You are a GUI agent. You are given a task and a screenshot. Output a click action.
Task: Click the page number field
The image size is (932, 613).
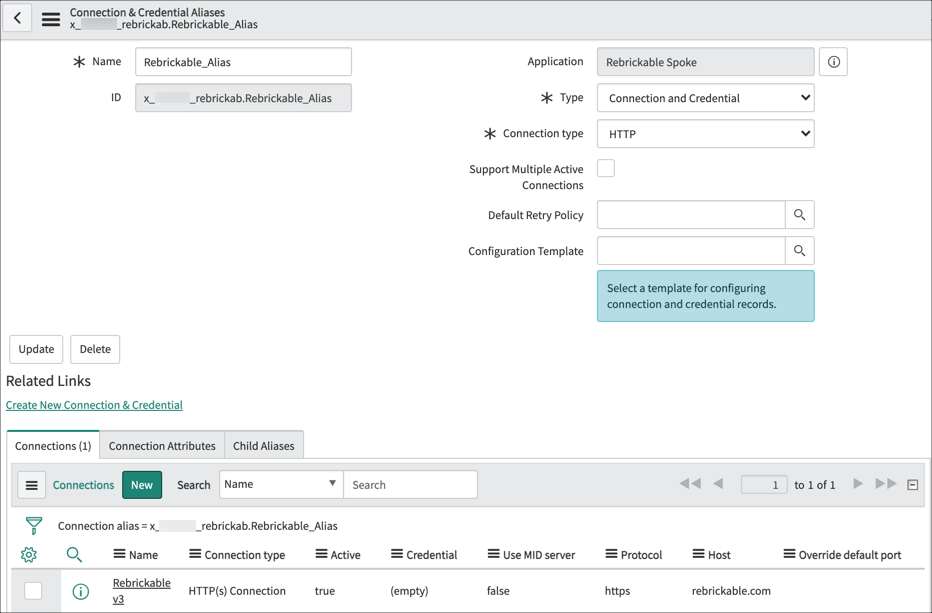coord(764,485)
